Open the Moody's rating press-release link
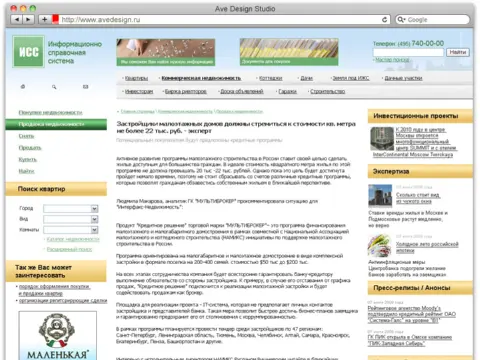480x360 pixels. click(412, 314)
